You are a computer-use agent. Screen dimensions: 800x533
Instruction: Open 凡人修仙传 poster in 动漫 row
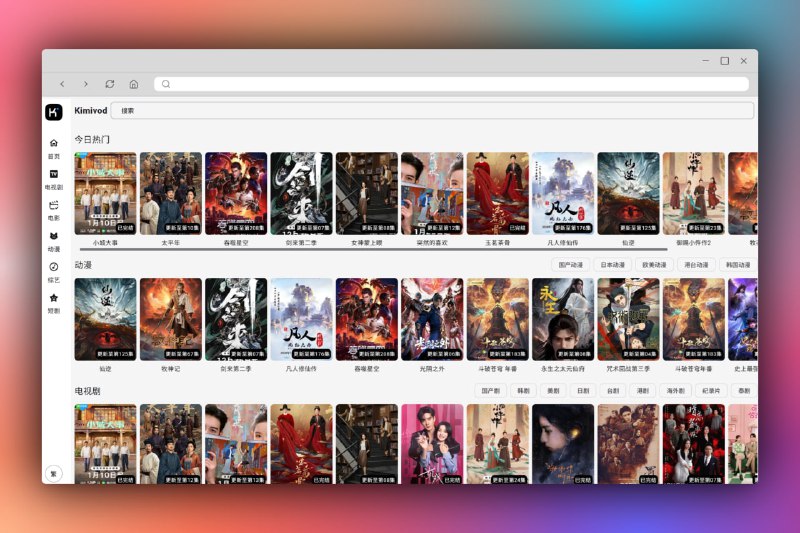(x=302, y=319)
